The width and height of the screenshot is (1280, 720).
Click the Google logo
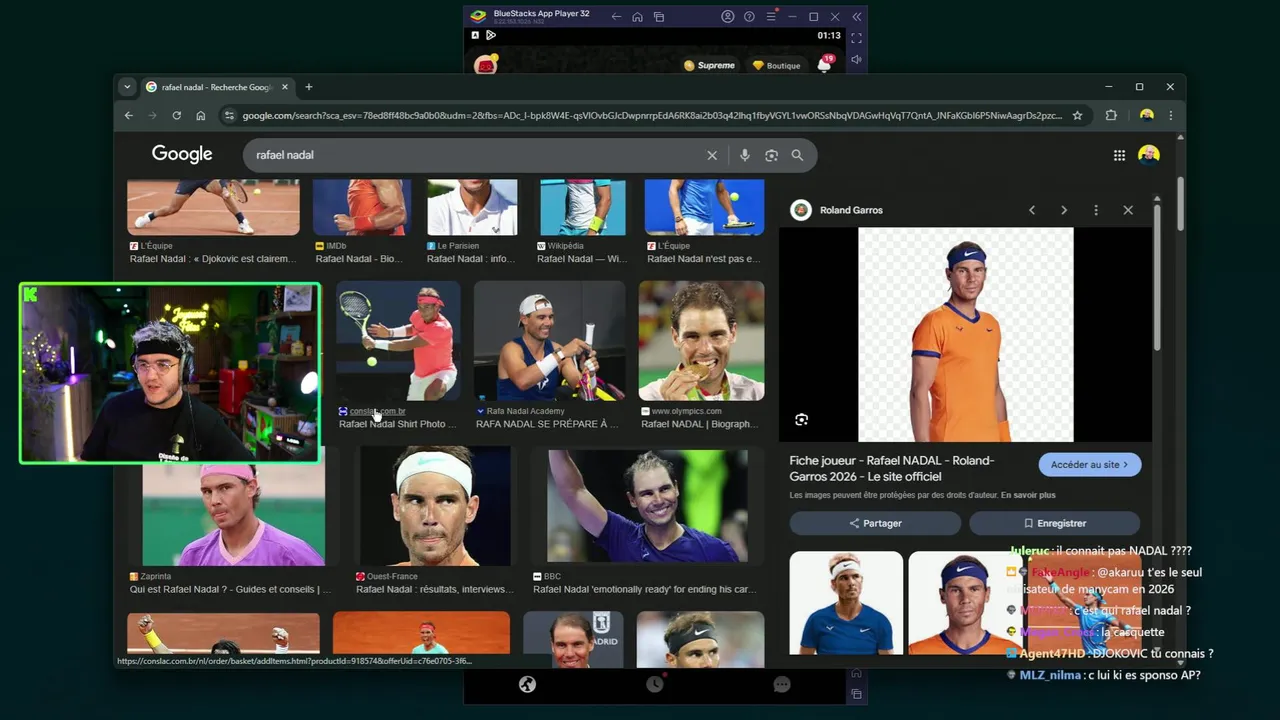point(182,154)
